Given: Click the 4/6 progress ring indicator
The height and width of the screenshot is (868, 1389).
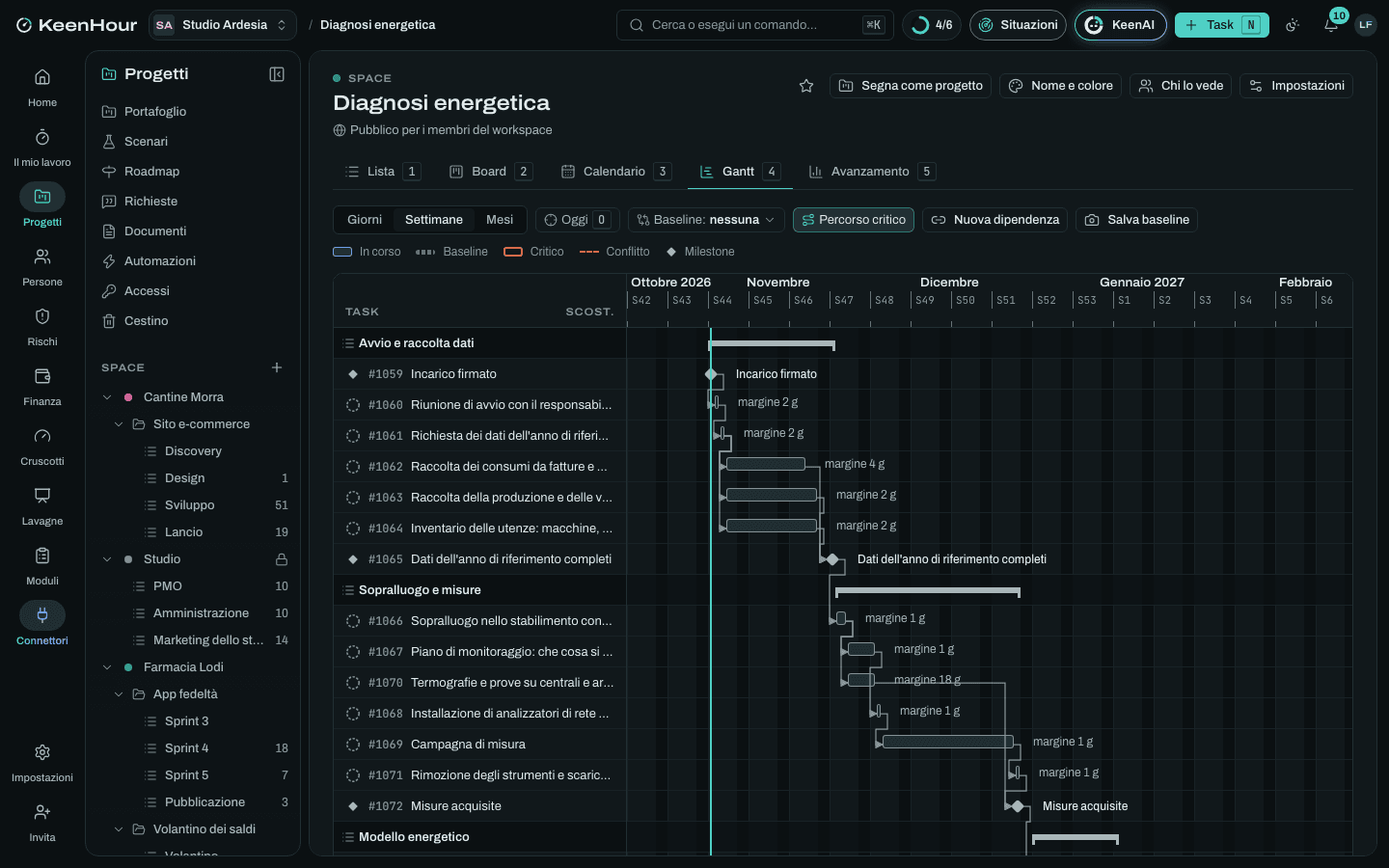Looking at the screenshot, I should tap(932, 25).
